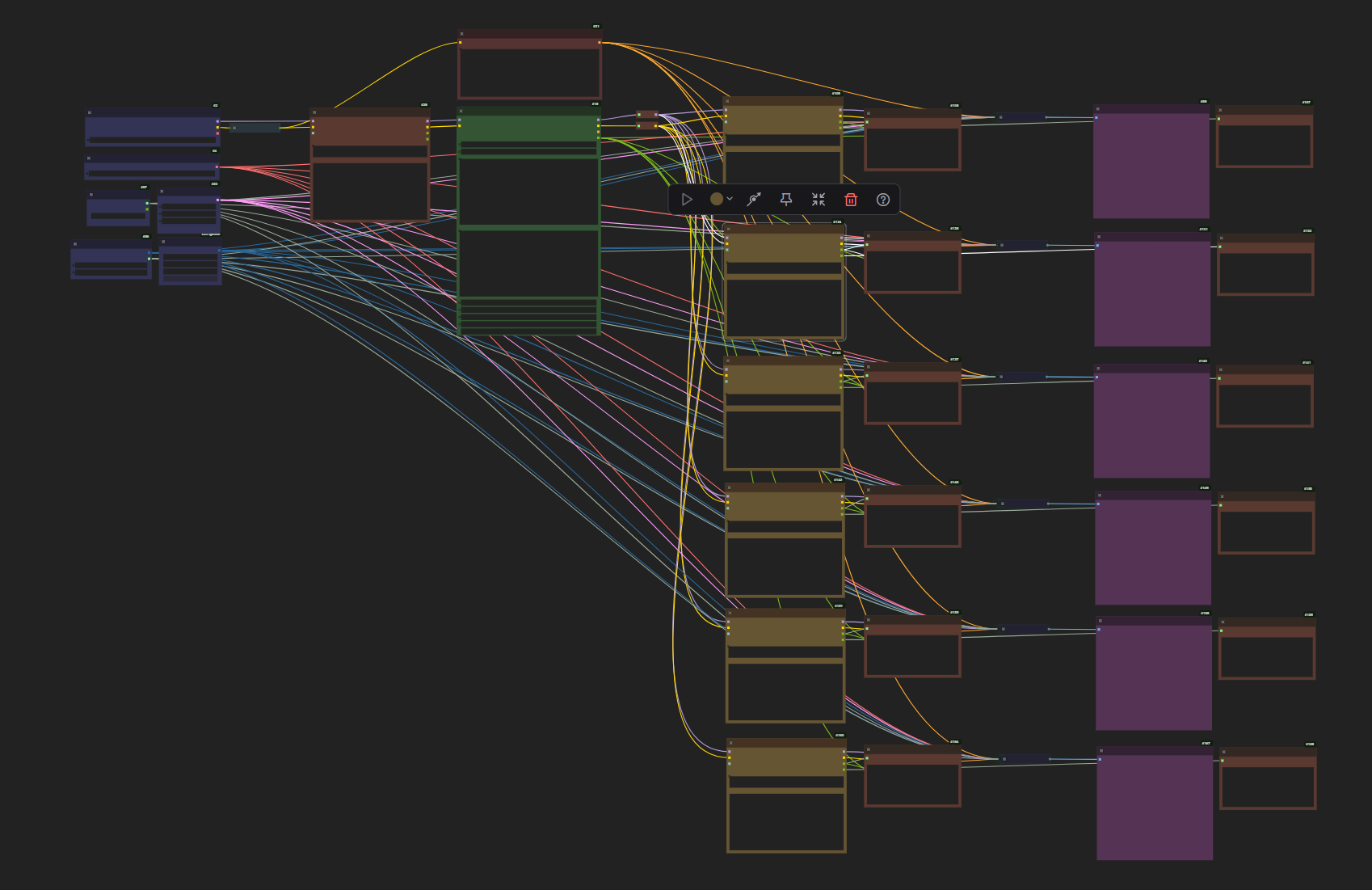The height and width of the screenshot is (890, 1372).
Task: Select the large green node's title bar
Action: [528, 111]
